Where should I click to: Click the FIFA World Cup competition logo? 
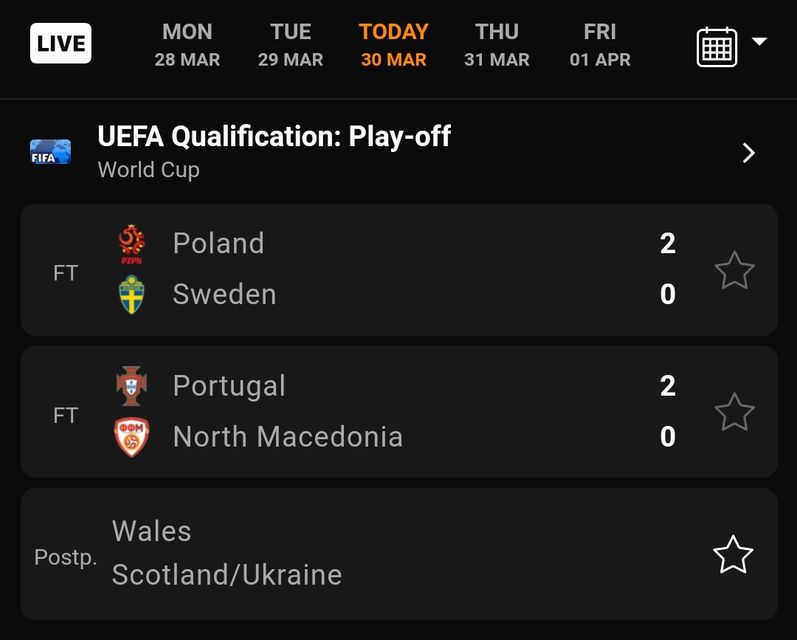click(50, 152)
